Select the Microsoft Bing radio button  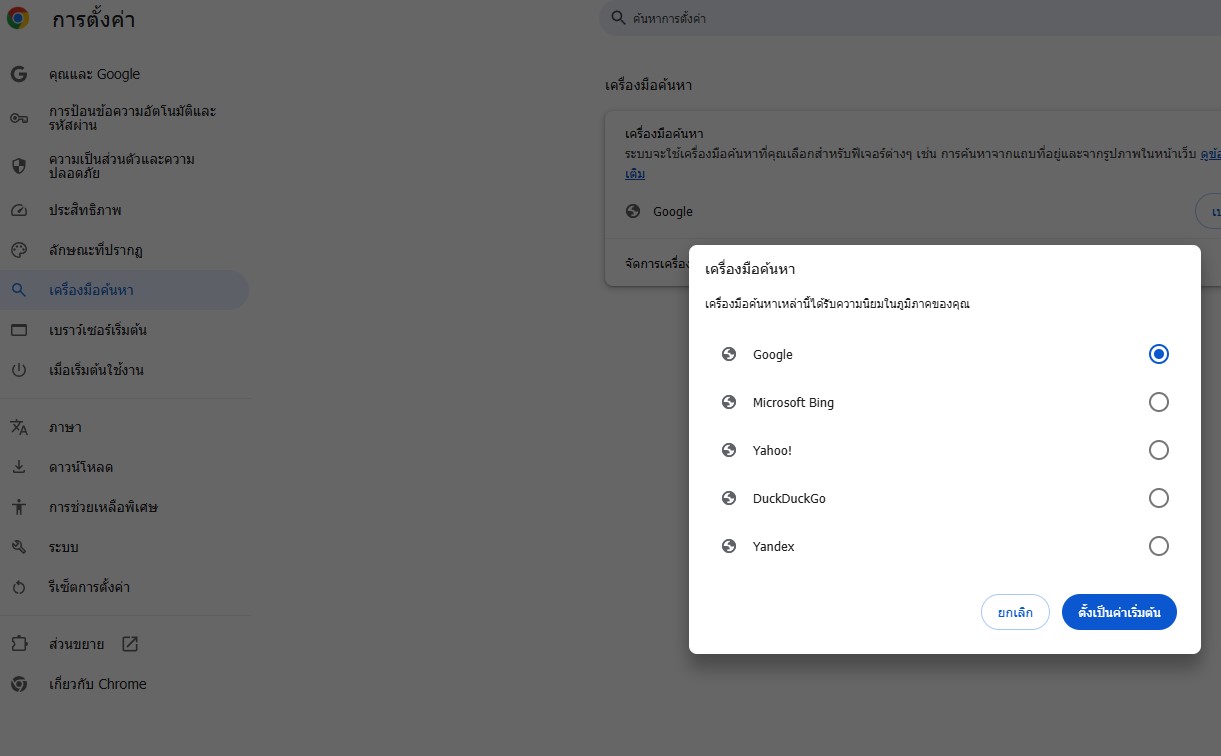pyautogui.click(x=1159, y=402)
